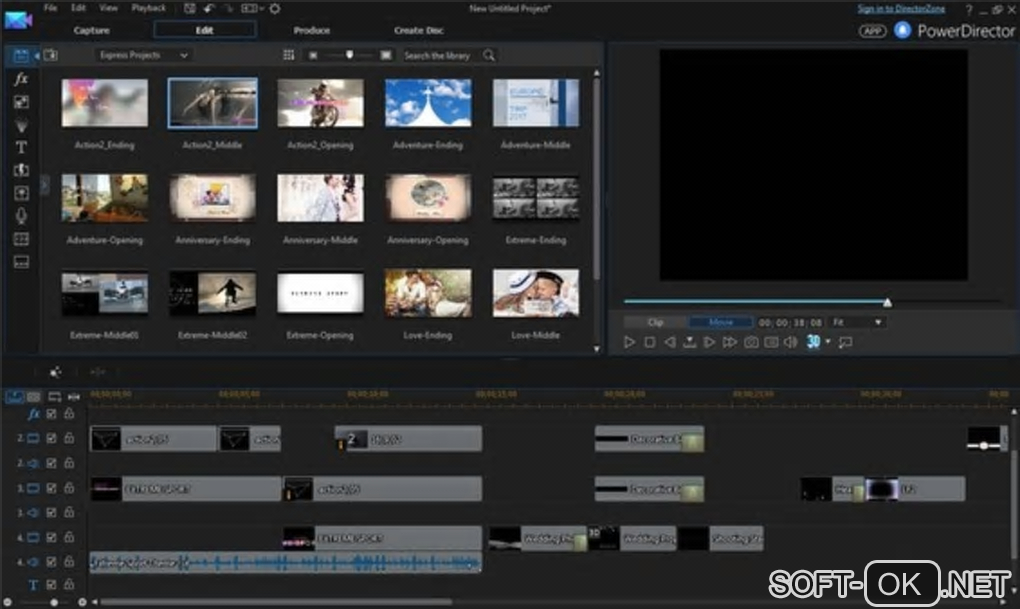This screenshot has height=609, width=1020.
Task: Open the View menu
Action: click(108, 8)
